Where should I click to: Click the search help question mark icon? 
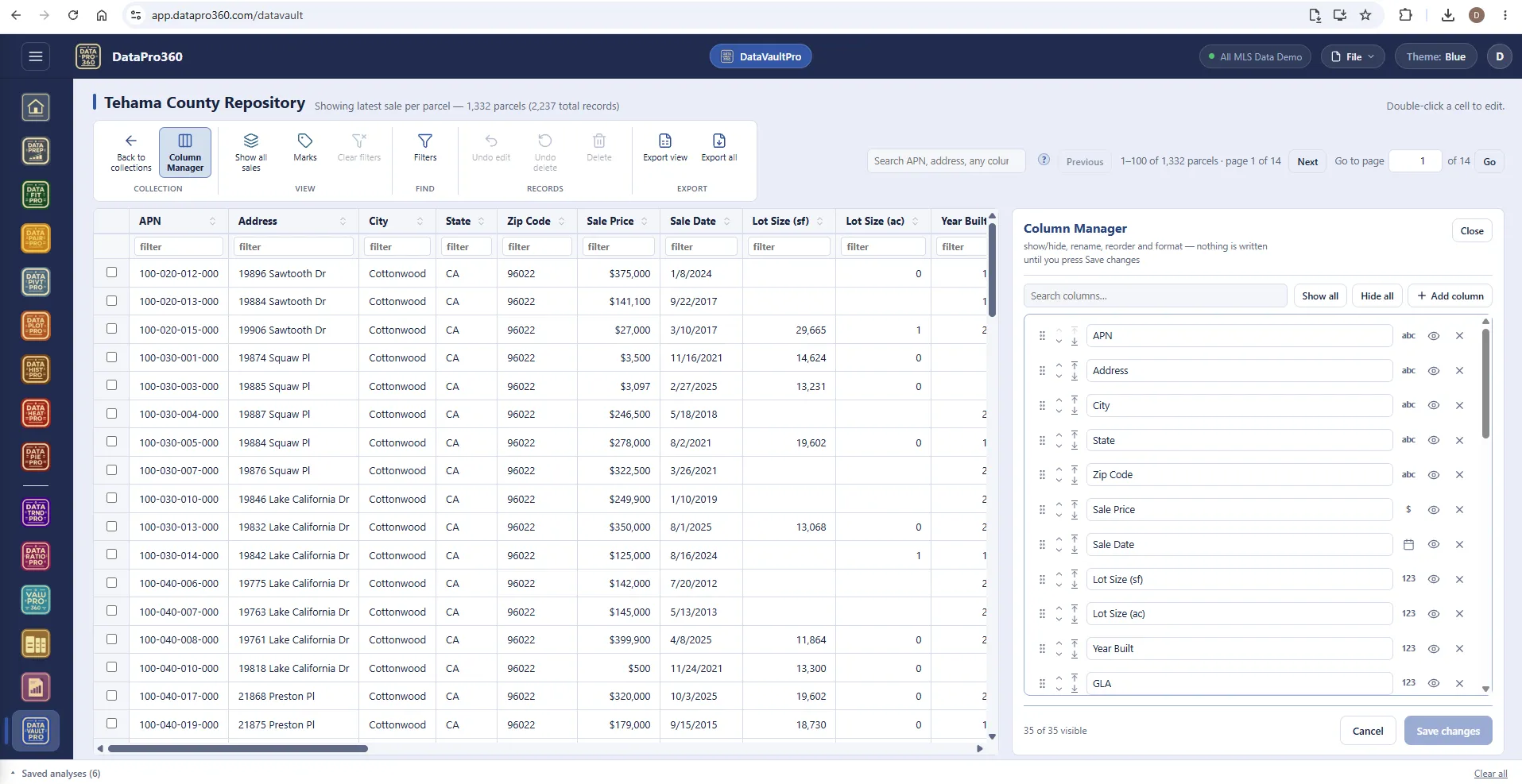coord(1044,160)
